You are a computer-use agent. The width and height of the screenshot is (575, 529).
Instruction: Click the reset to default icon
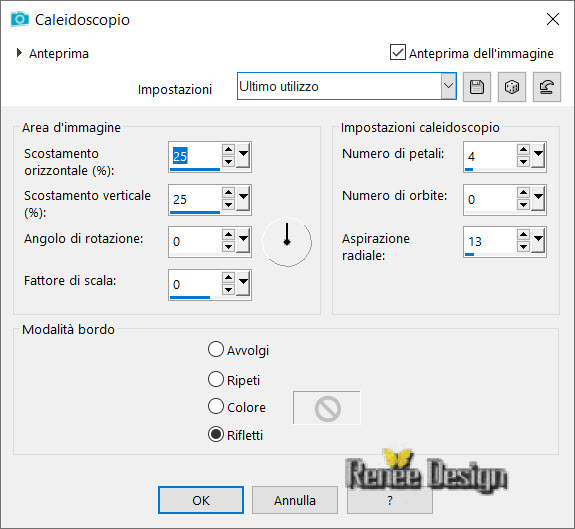tap(546, 87)
